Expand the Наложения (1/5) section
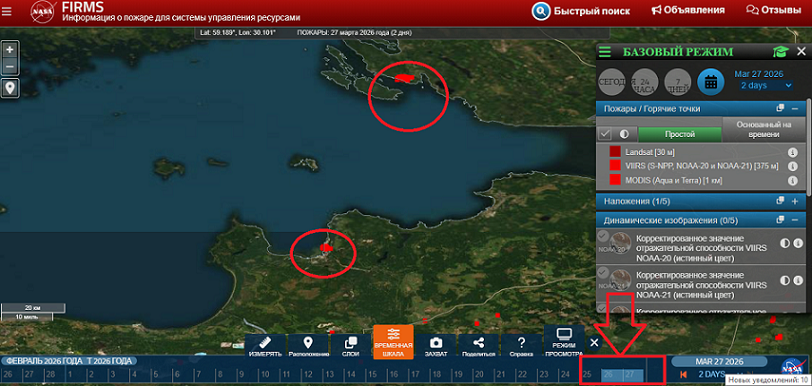Screen dimensions: 812x386 [x=795, y=201]
